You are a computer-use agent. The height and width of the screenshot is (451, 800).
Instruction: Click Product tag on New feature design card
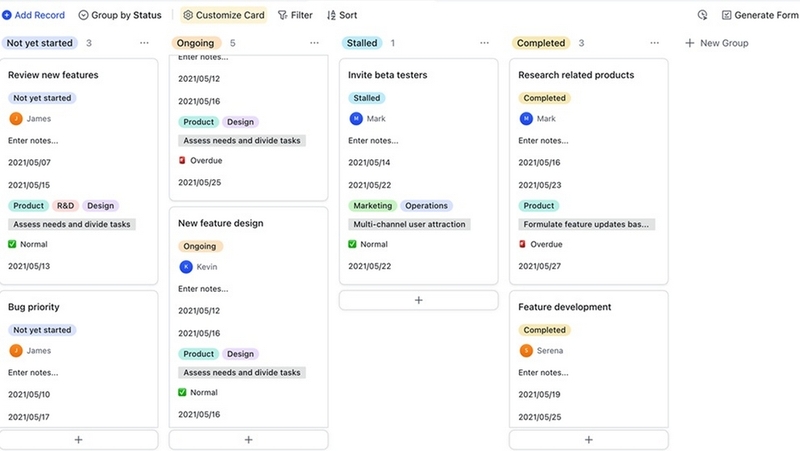click(x=198, y=354)
